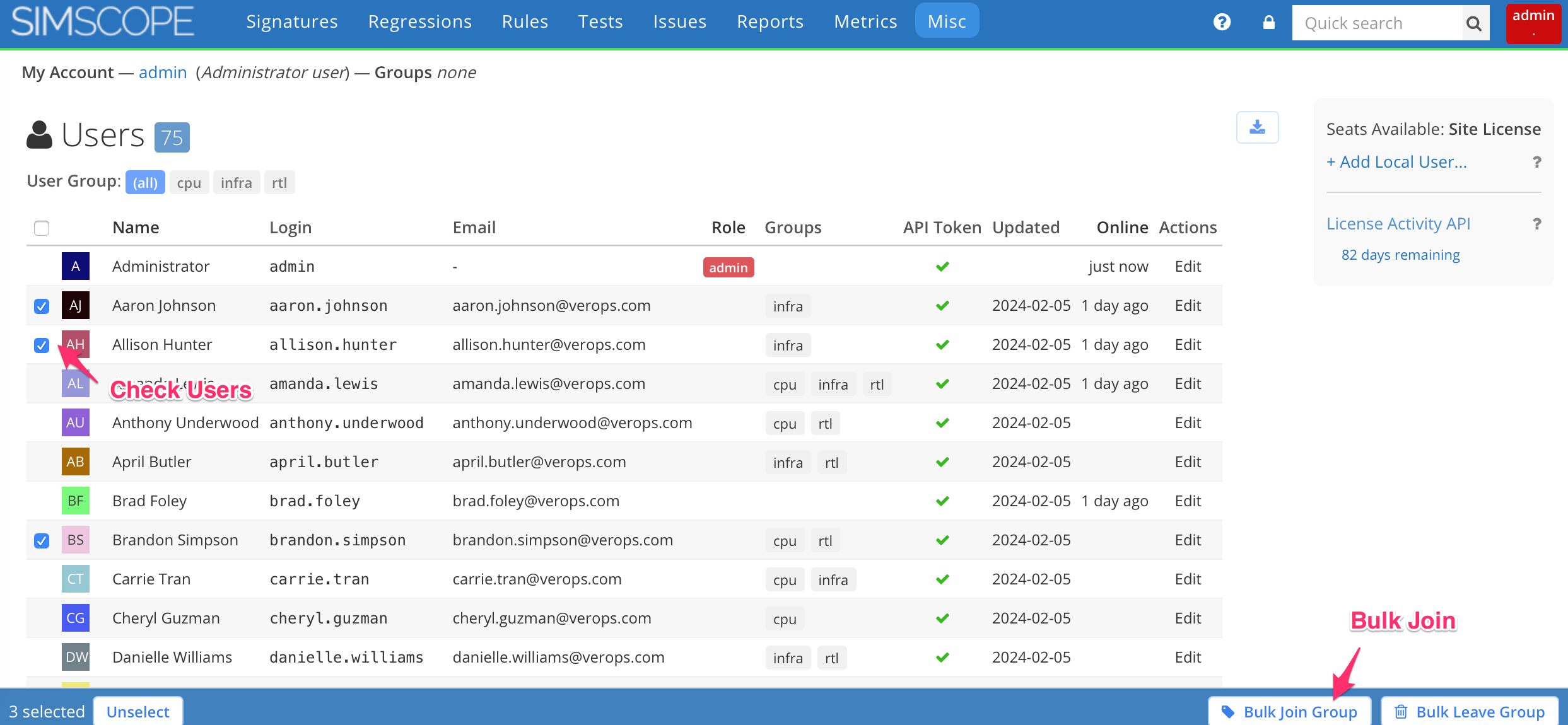The image size is (1568, 725).
Task: Click the lock icon in the header
Action: pyautogui.click(x=1269, y=23)
